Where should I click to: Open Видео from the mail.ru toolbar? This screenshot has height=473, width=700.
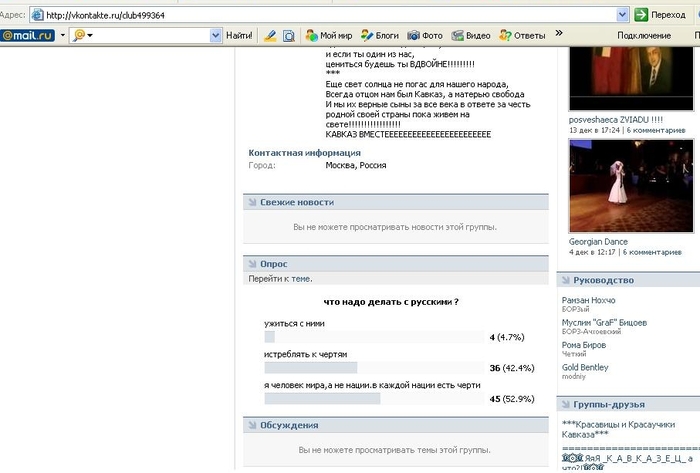tap(471, 35)
